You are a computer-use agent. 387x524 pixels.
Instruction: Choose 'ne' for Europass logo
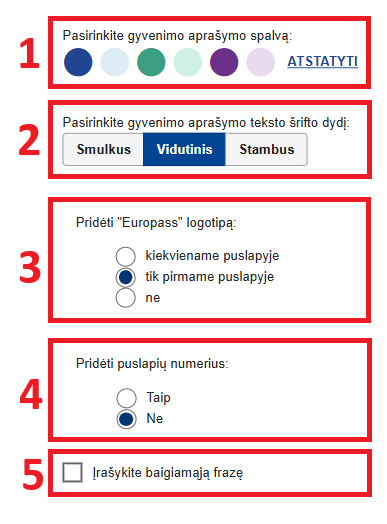click(x=126, y=297)
